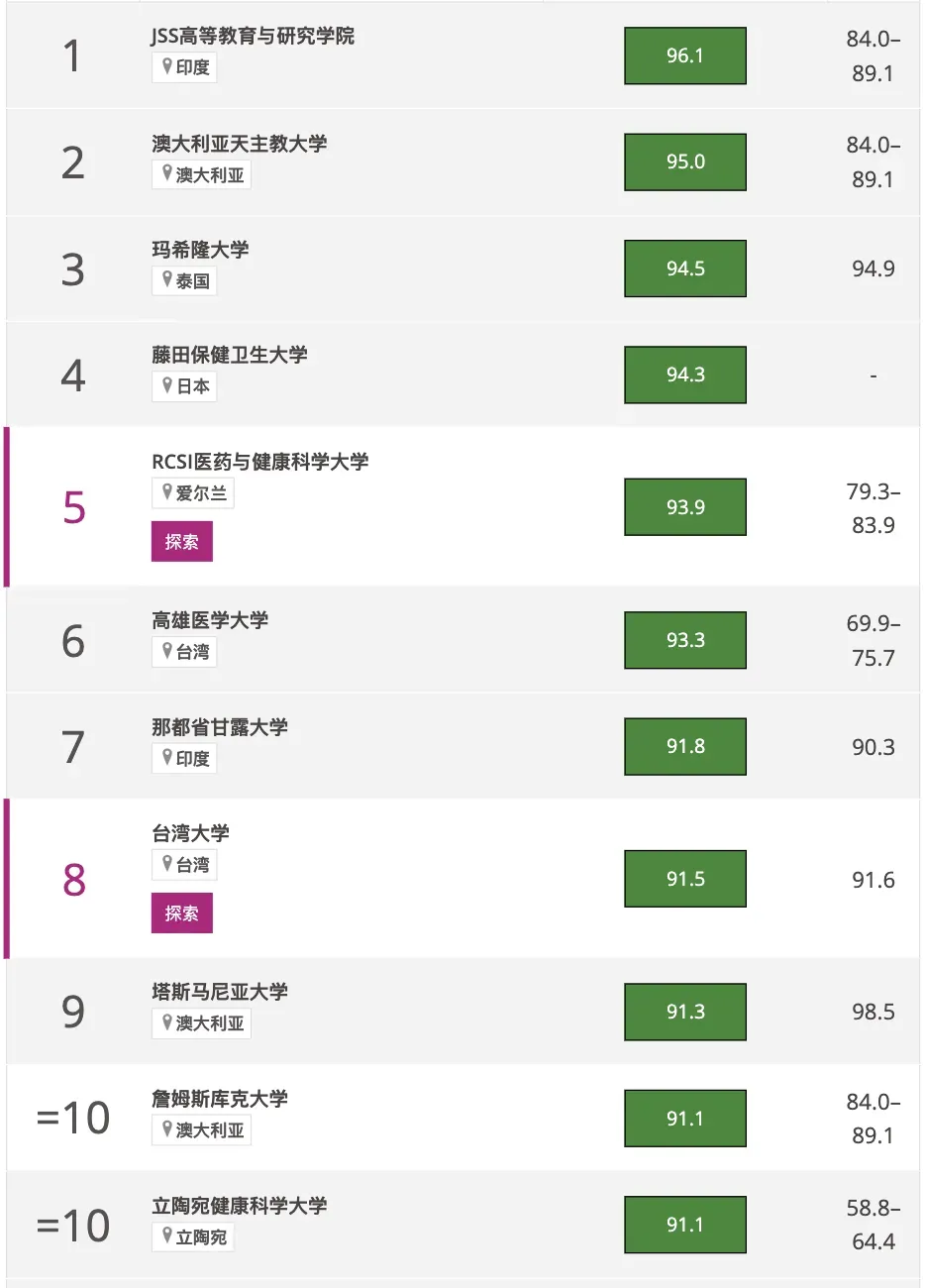The height and width of the screenshot is (1288, 925).
Task: Click the pin icon beside 立陶宛 tag
Action: 167,1235
